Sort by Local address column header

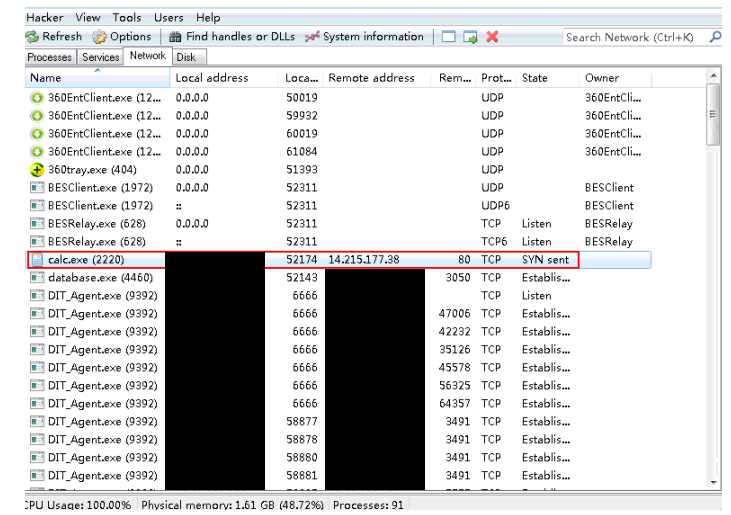tap(224, 78)
